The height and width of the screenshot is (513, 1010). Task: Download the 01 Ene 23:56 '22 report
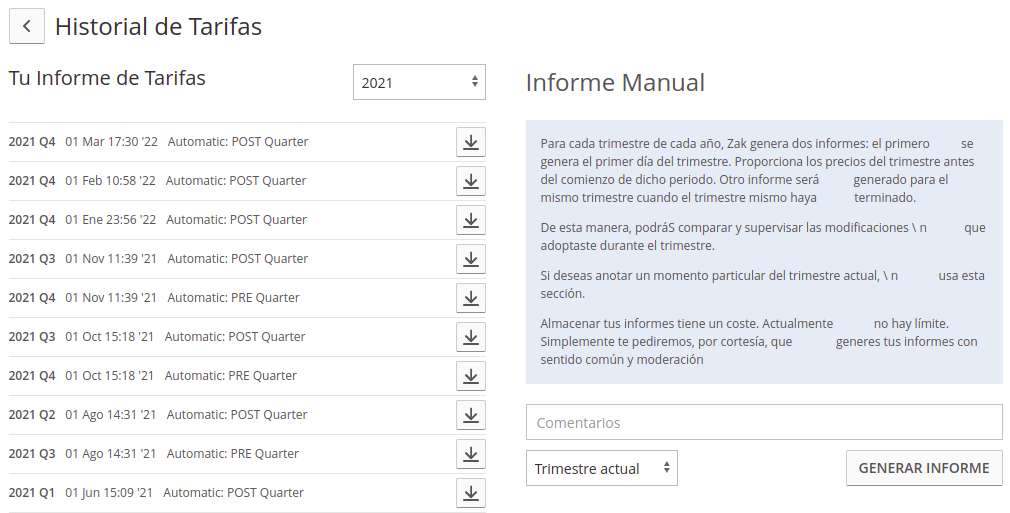tap(471, 220)
